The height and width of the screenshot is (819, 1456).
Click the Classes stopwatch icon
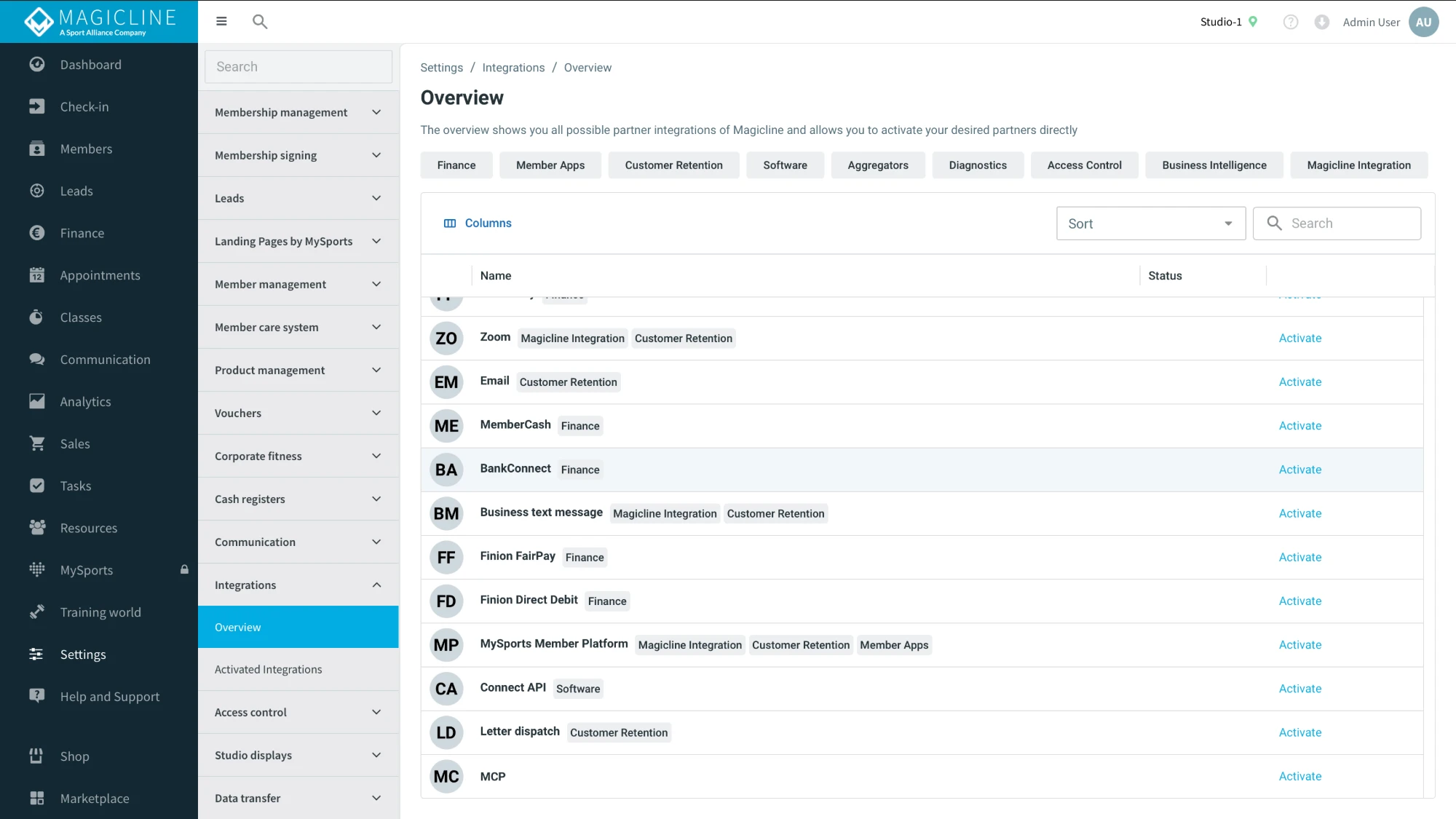tap(37, 317)
